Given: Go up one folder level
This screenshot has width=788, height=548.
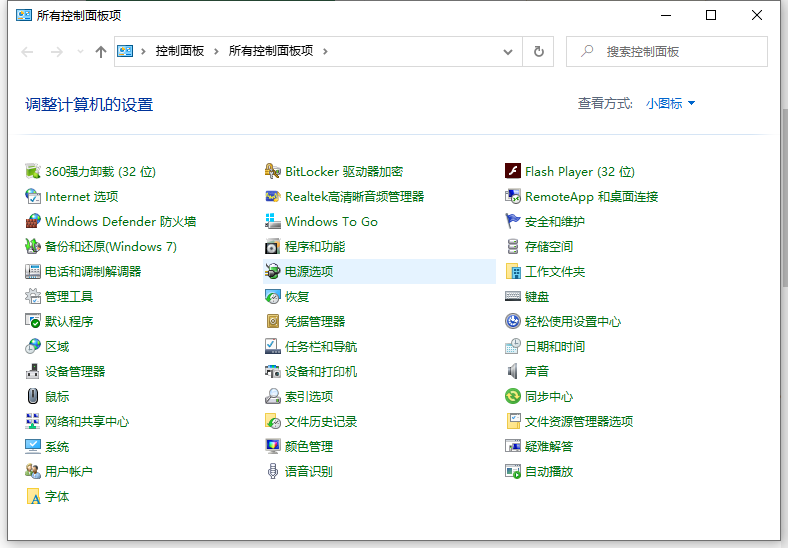Looking at the screenshot, I should (101, 52).
